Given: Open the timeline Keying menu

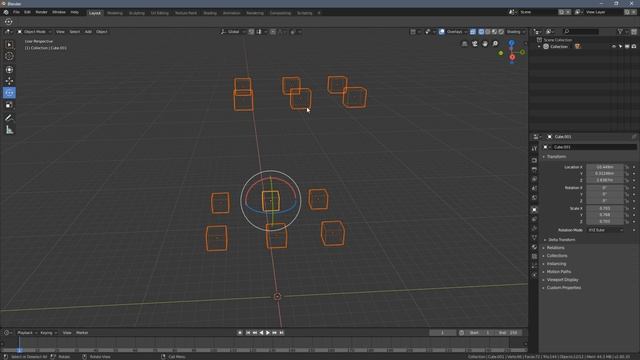Looking at the screenshot, I should 48,333.
